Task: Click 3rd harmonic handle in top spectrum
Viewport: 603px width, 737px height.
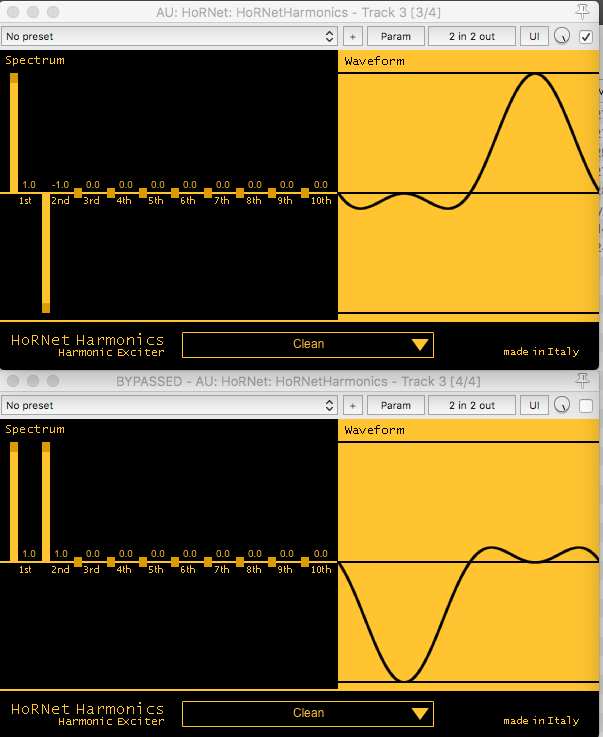Action: pos(78,193)
